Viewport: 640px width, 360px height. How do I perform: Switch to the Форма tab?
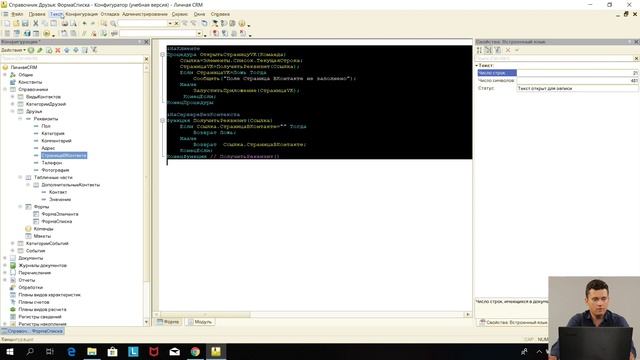168,322
